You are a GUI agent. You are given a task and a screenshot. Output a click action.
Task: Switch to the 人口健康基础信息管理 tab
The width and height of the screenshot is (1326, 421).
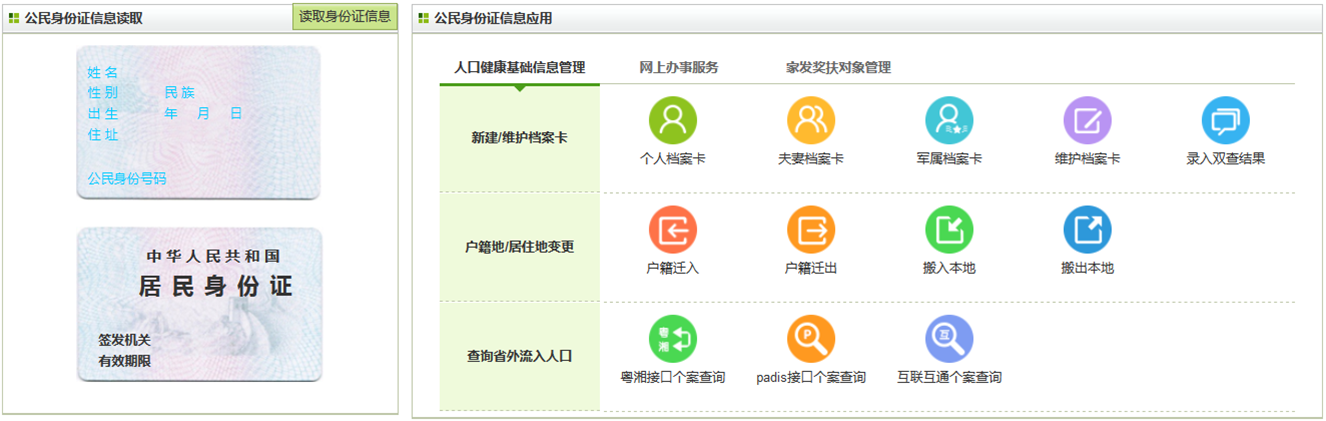pos(519,68)
